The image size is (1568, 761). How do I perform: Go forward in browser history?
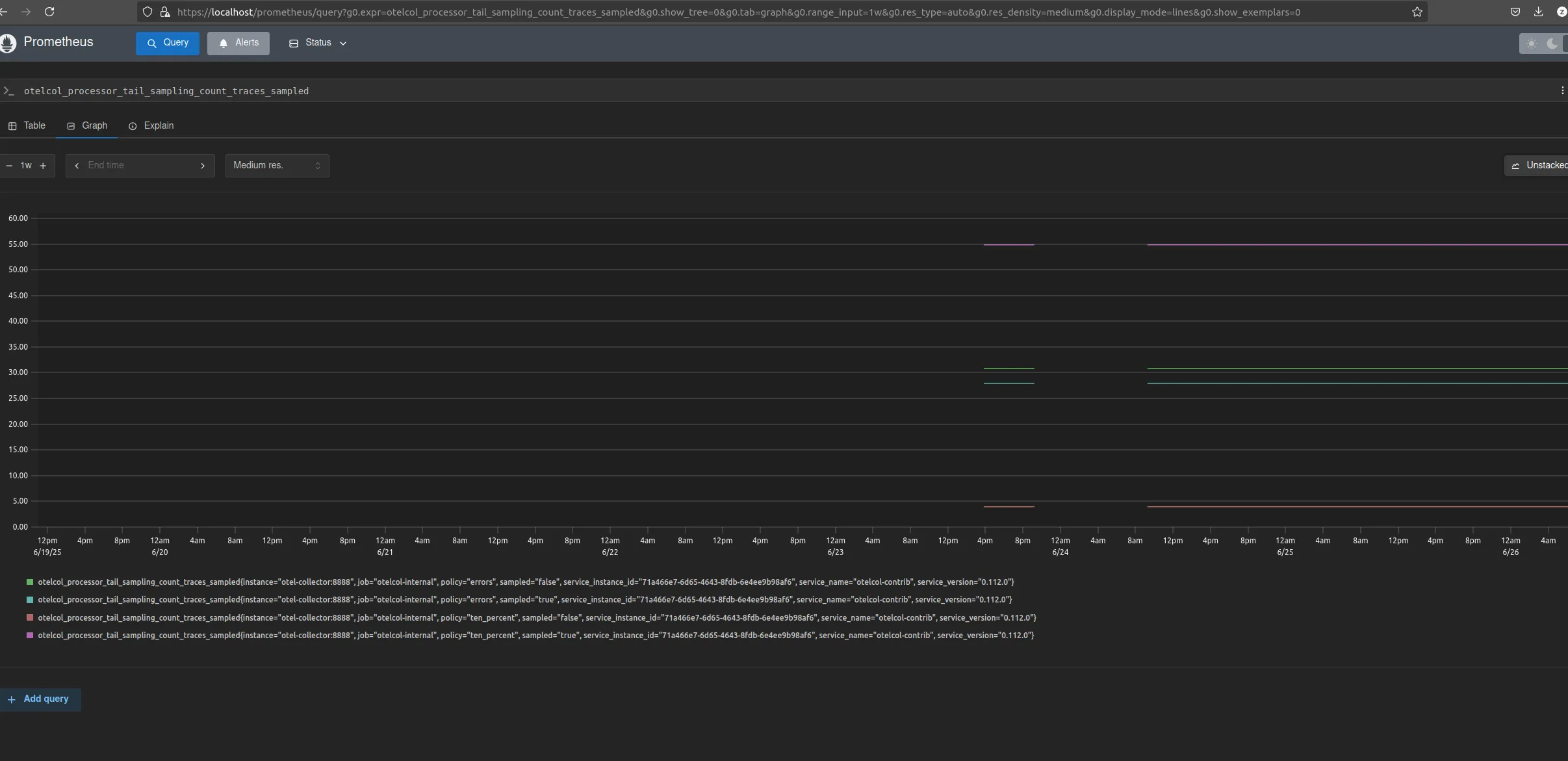[26, 12]
